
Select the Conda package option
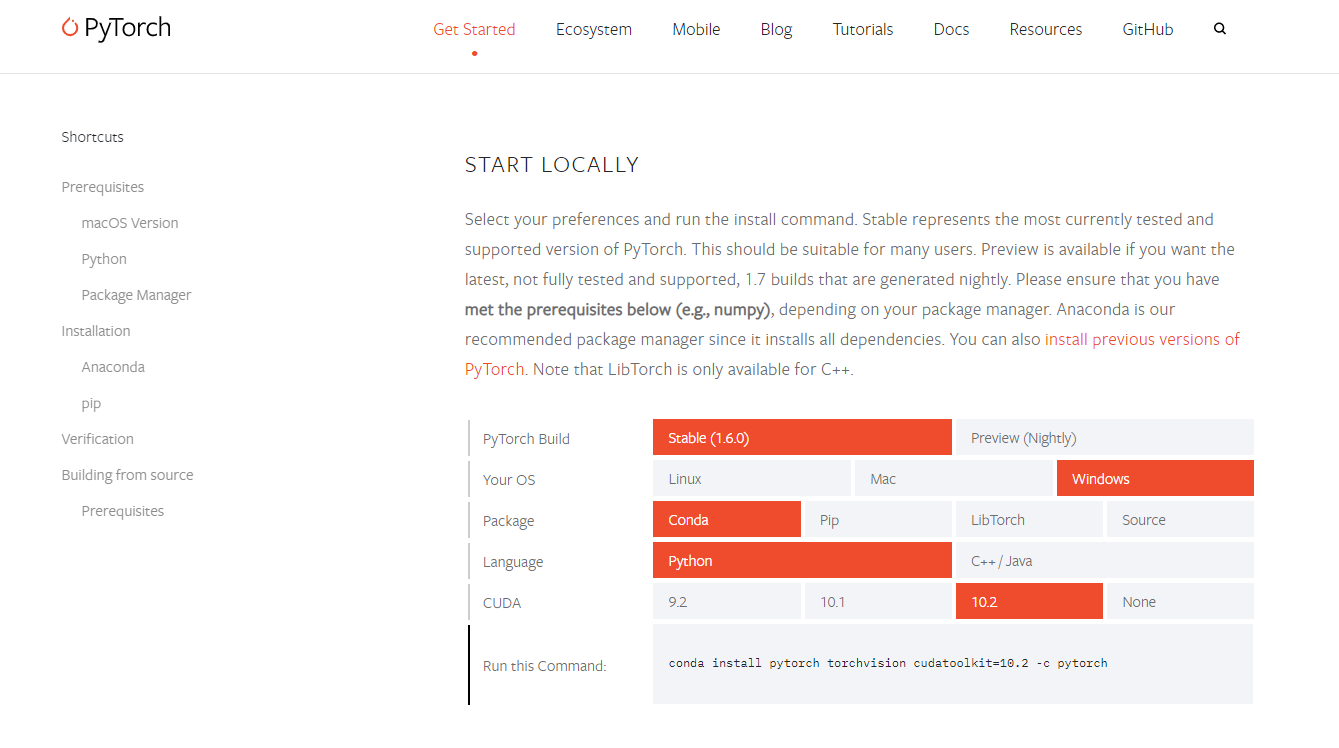point(727,520)
